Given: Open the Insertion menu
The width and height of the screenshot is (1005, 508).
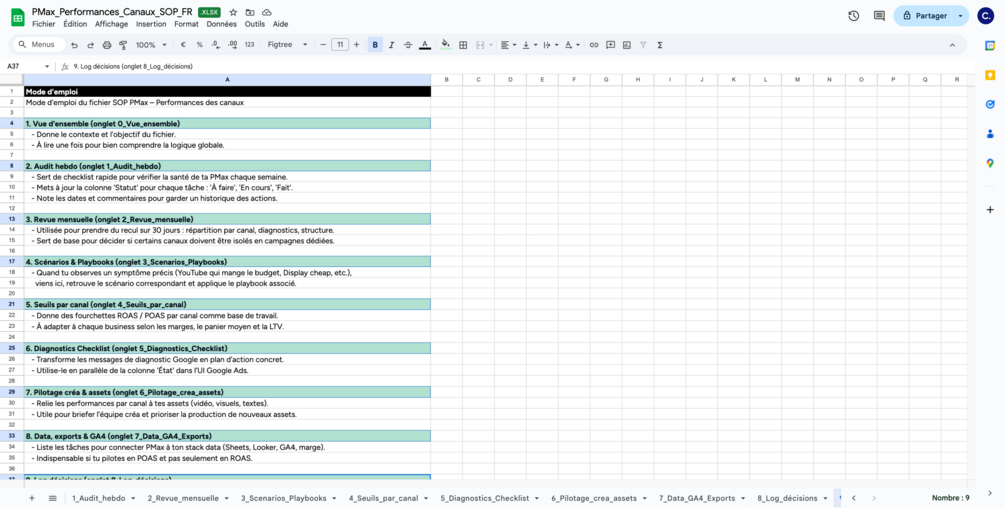Looking at the screenshot, I should [x=151, y=24].
